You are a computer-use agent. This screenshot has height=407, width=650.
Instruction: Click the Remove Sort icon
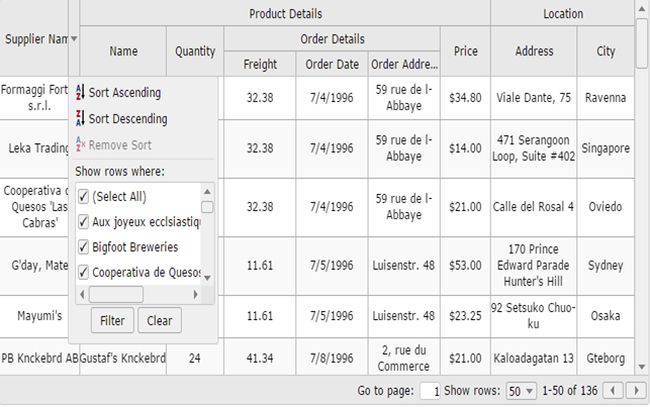click(x=80, y=144)
